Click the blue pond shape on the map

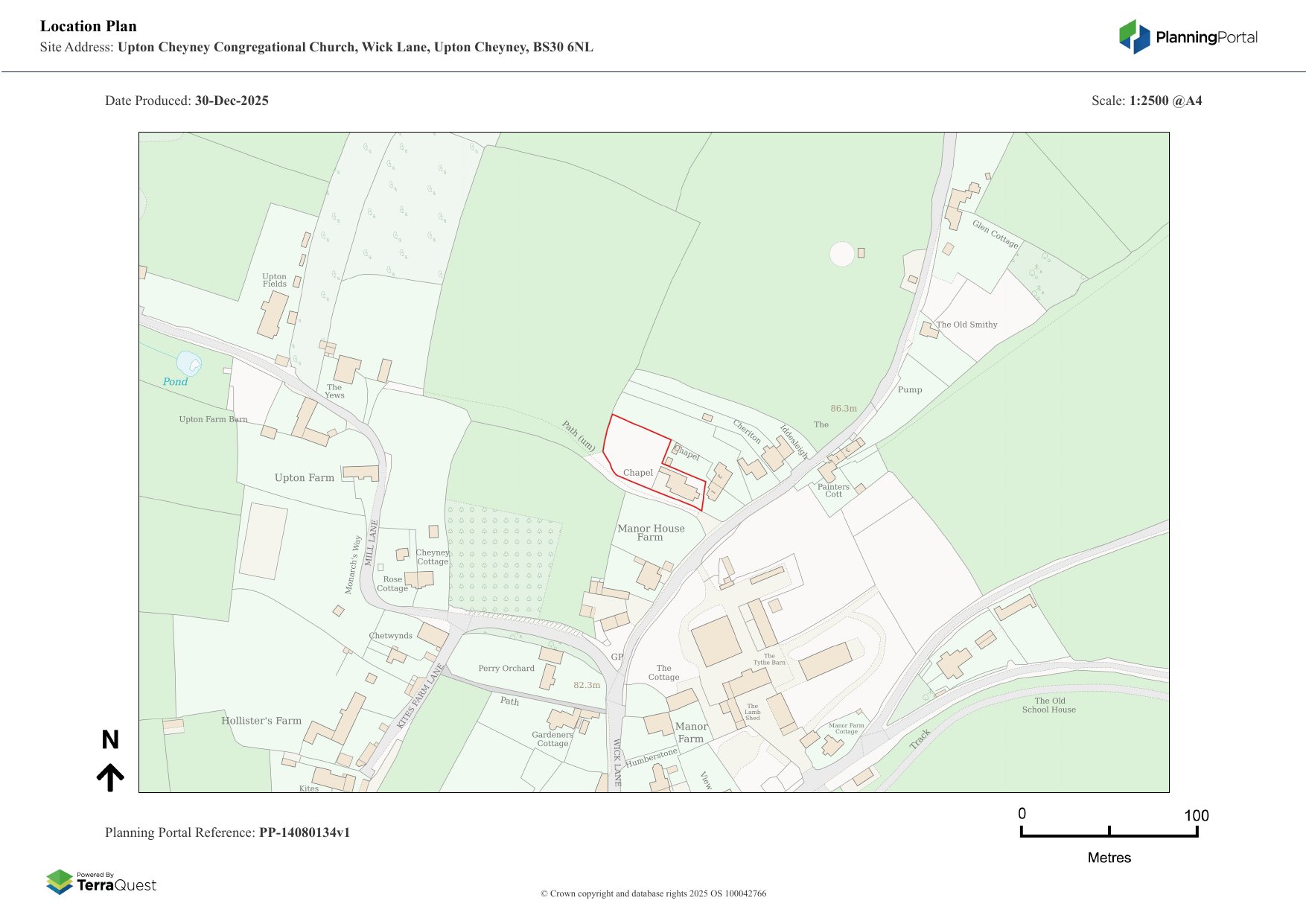point(188,363)
